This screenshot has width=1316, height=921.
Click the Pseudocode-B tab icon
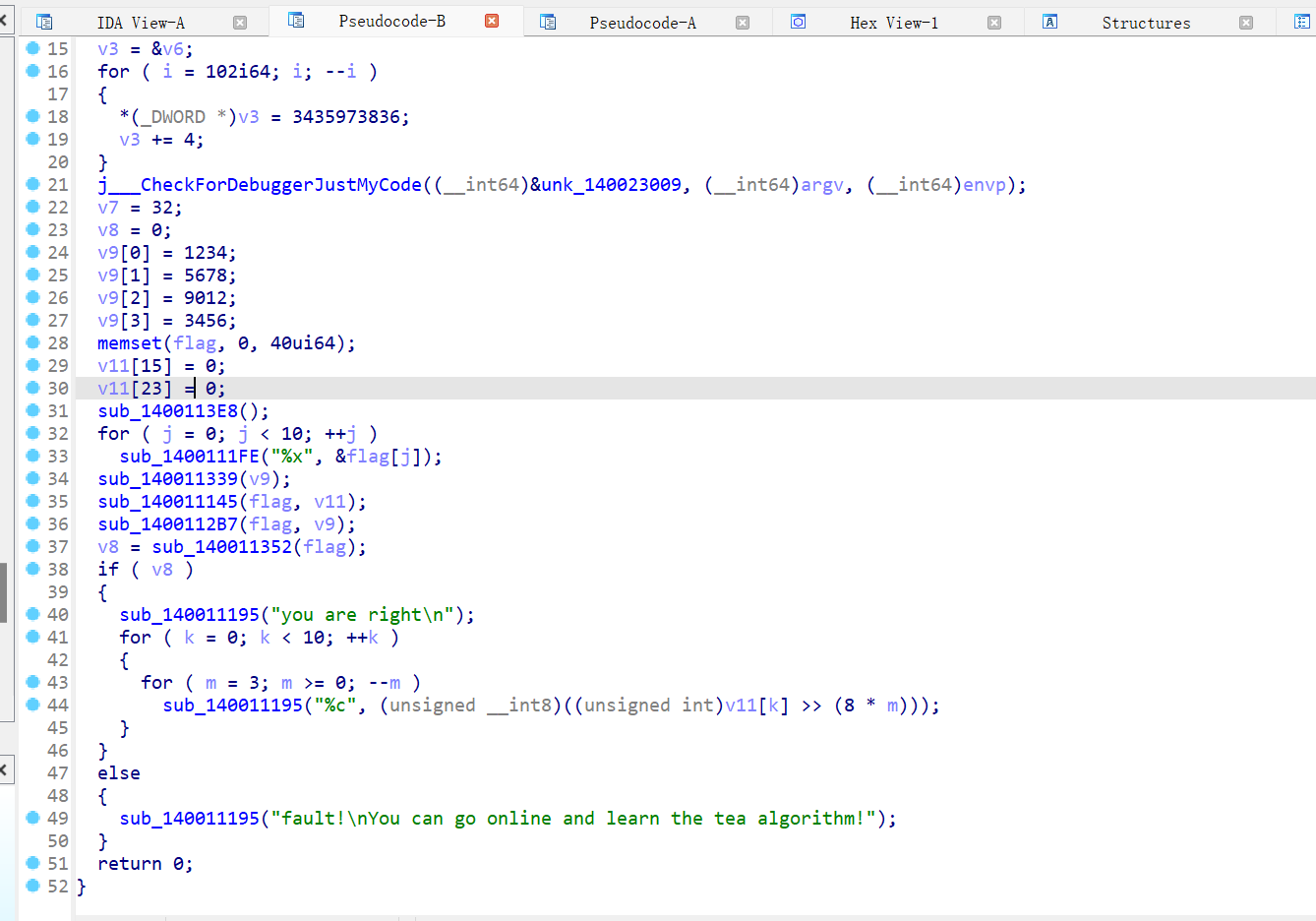[x=296, y=20]
